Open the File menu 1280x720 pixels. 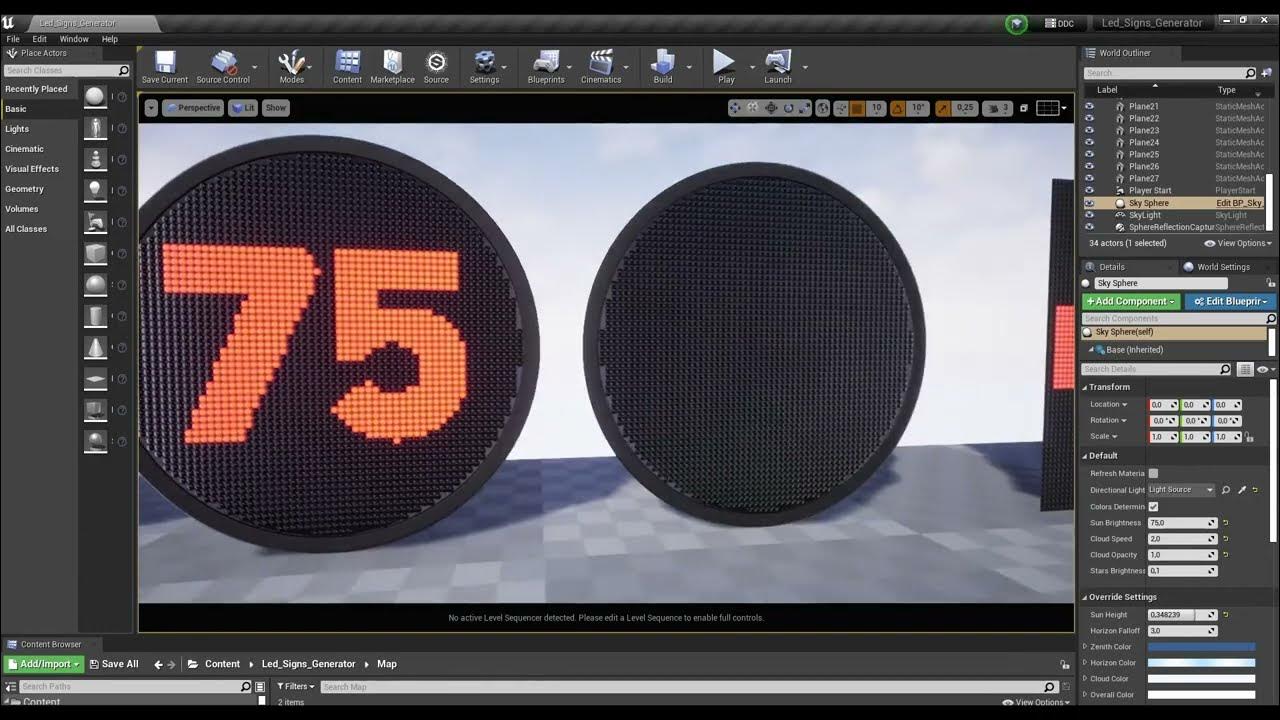[13, 39]
